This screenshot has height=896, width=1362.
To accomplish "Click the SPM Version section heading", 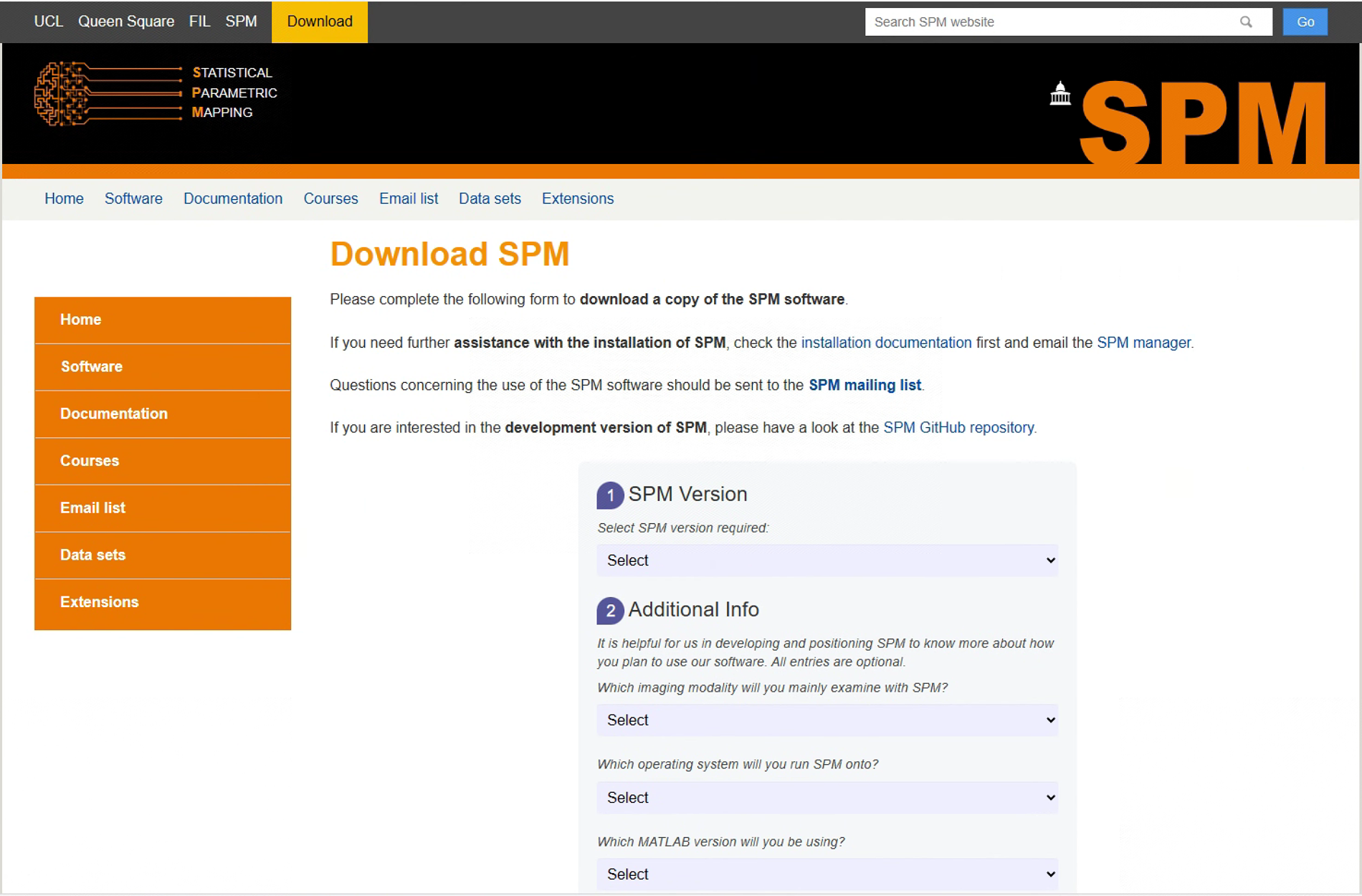I will point(687,494).
